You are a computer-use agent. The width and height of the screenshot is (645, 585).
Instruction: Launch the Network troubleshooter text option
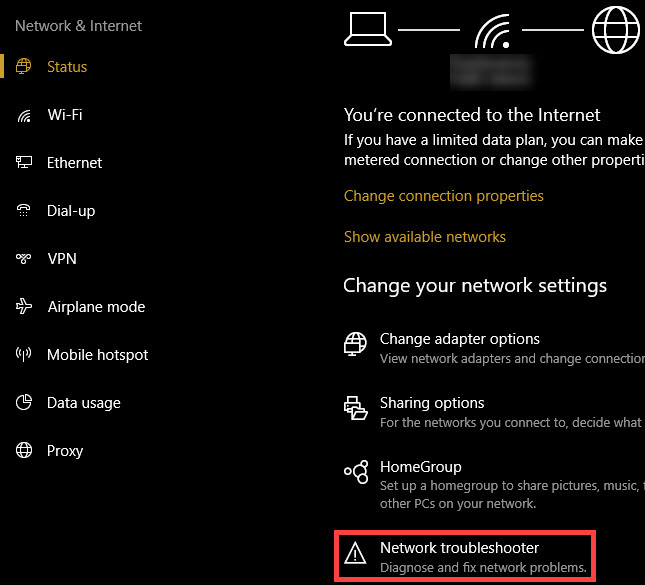(459, 548)
